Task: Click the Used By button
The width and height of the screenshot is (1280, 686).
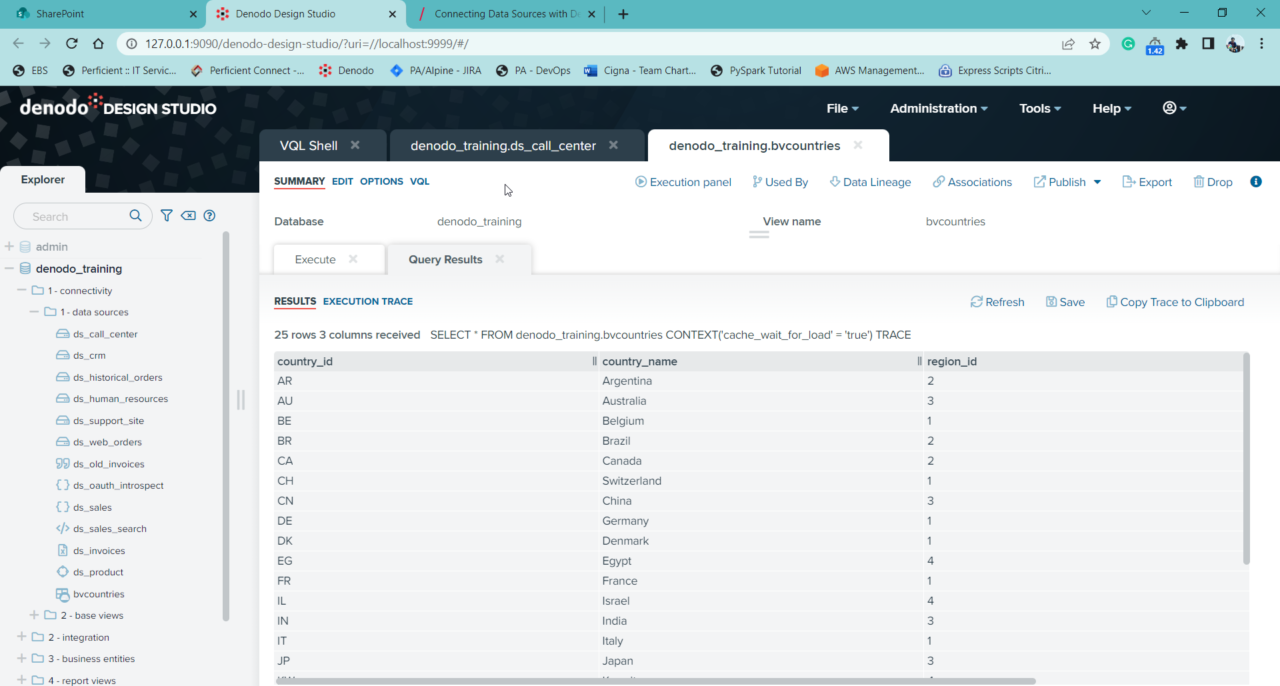Action: coord(780,182)
